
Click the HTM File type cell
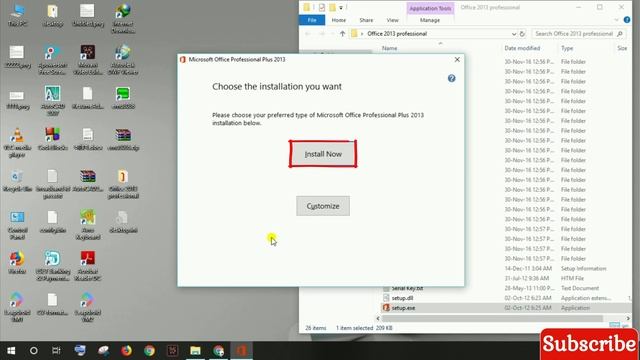pos(572,278)
